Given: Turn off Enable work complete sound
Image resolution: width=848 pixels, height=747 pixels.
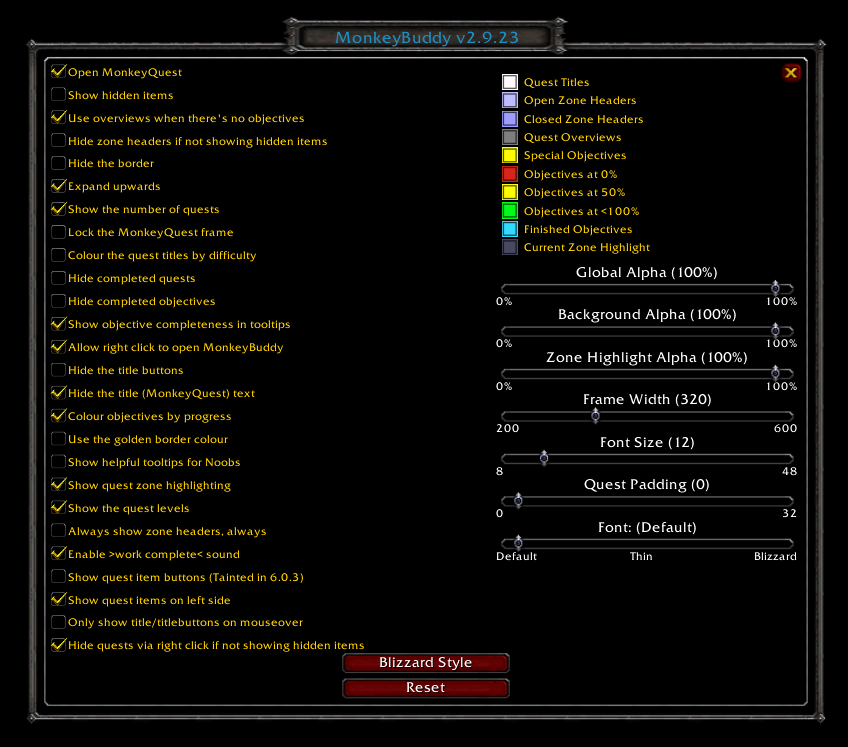Looking at the screenshot, I should pos(59,554).
